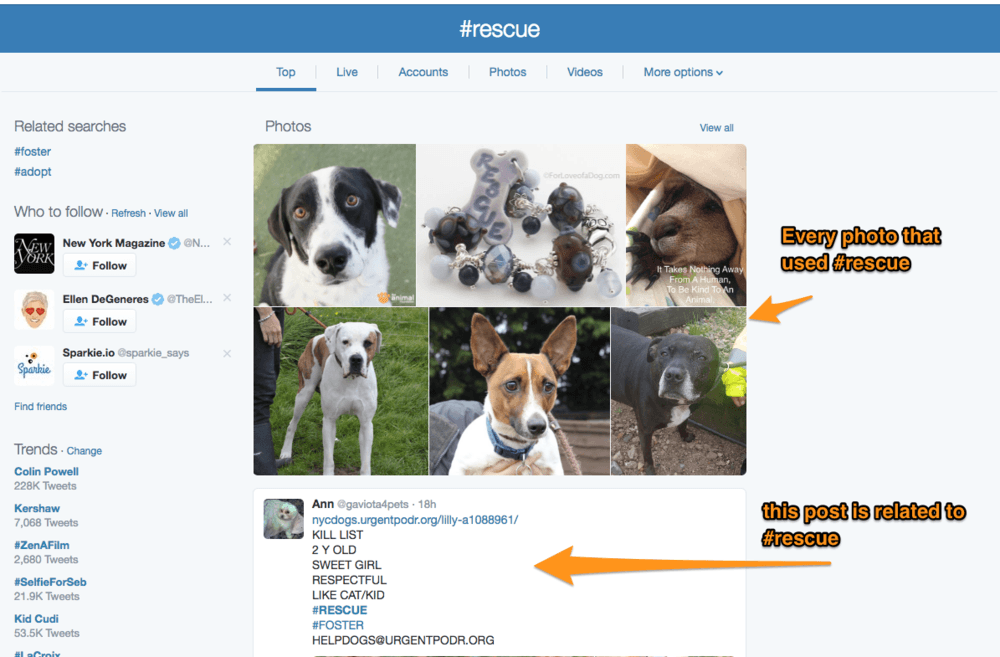Viewport: 1000px width, 657px height.
Task: Click Ann's profile picture in tweet
Action: pos(283,519)
